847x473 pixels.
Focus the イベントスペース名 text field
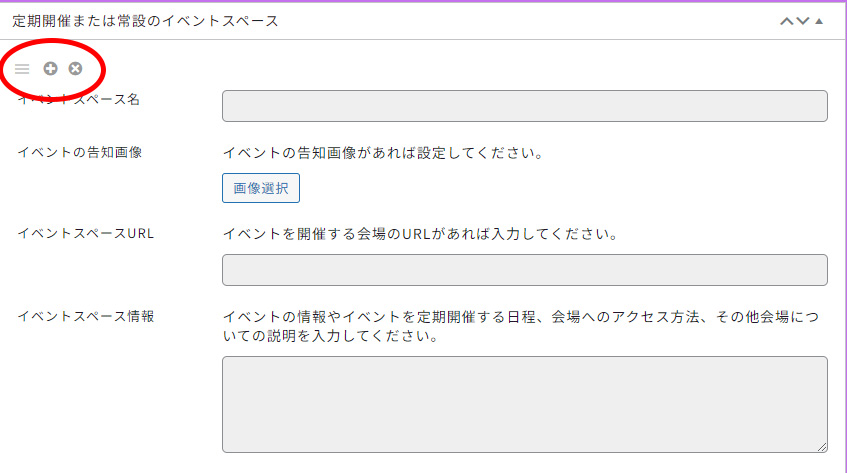click(524, 106)
